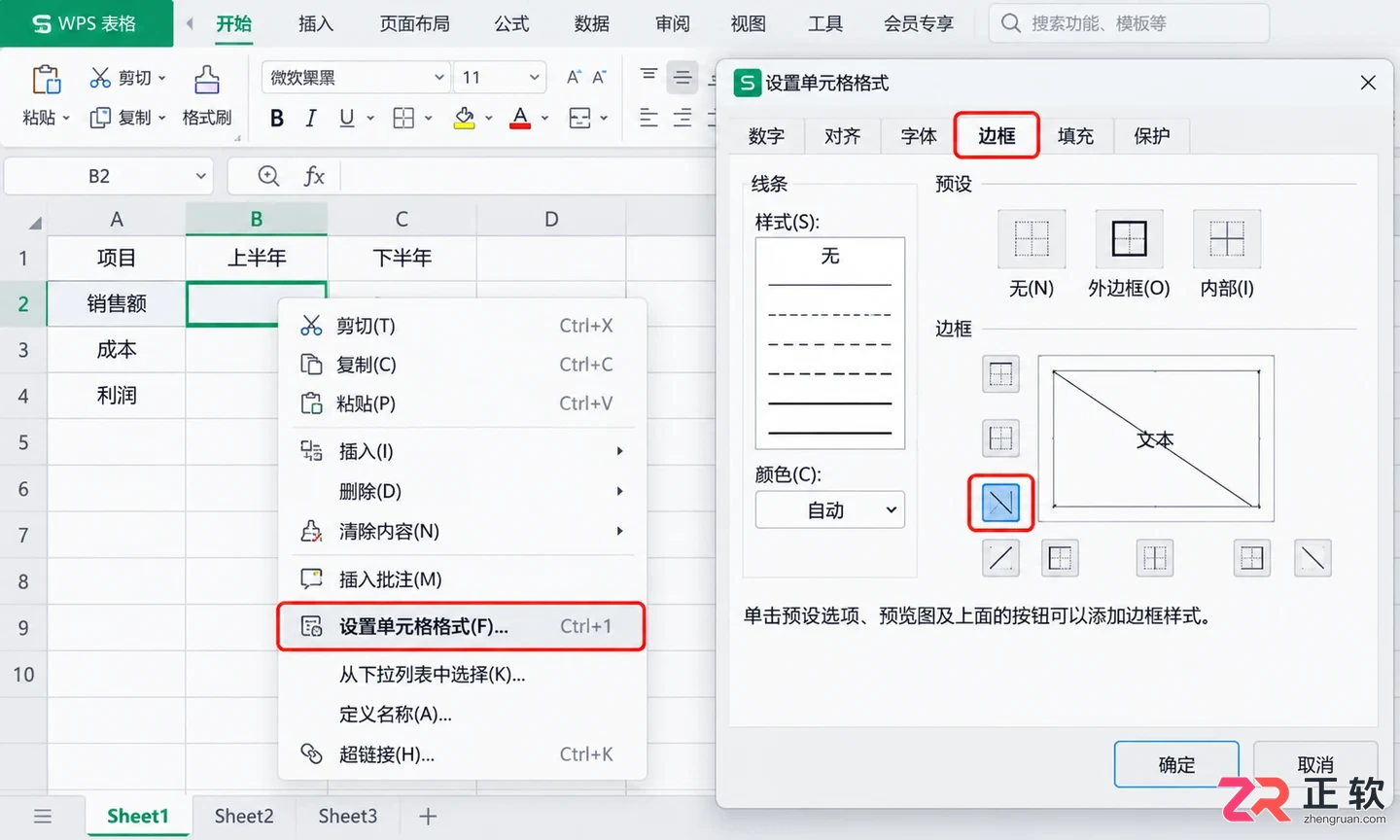Switch to the Fill tab
Viewport: 1400px width, 840px height.
(x=1075, y=136)
